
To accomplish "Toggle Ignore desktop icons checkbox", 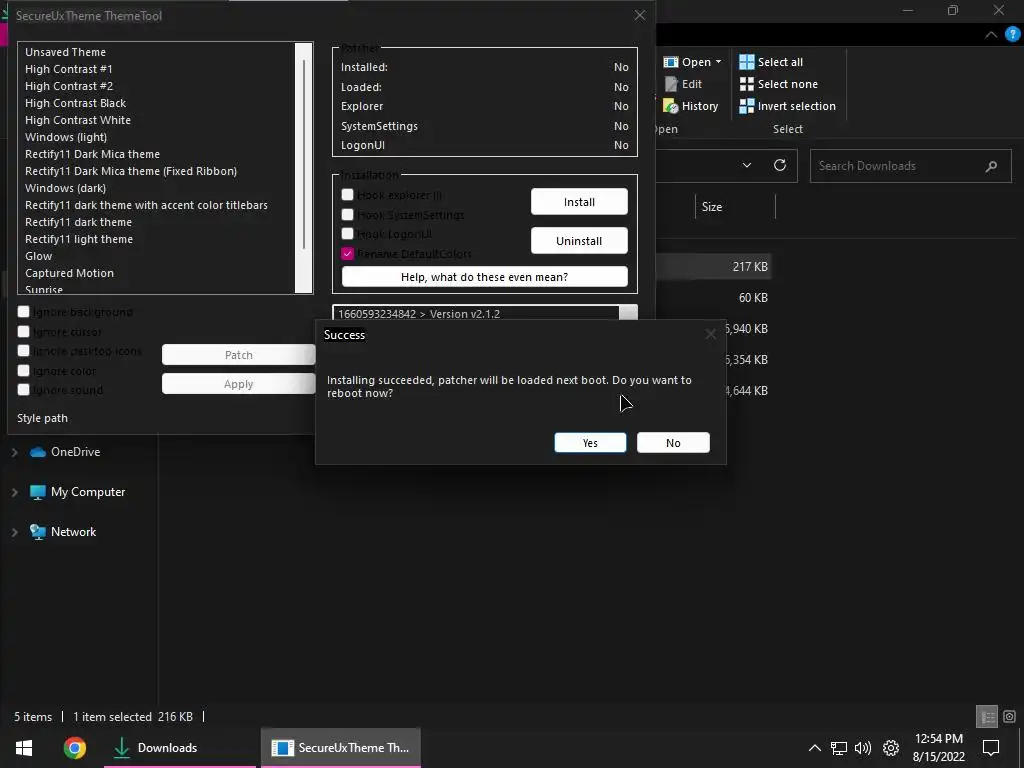I will [x=24, y=351].
